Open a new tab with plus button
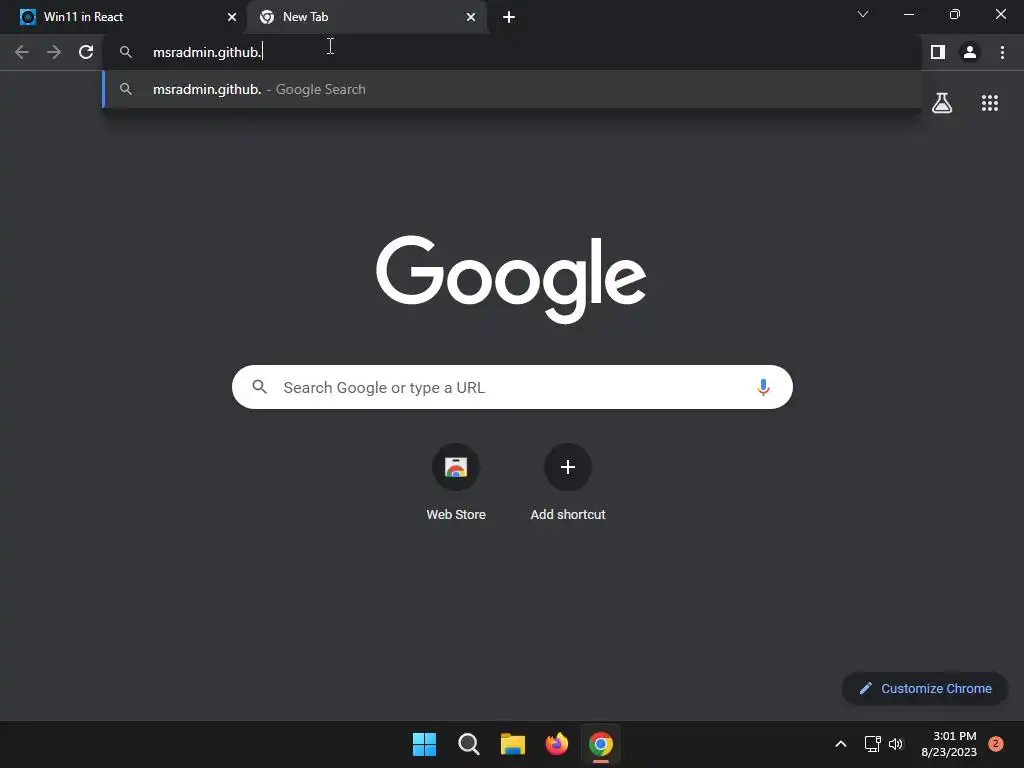 (509, 17)
